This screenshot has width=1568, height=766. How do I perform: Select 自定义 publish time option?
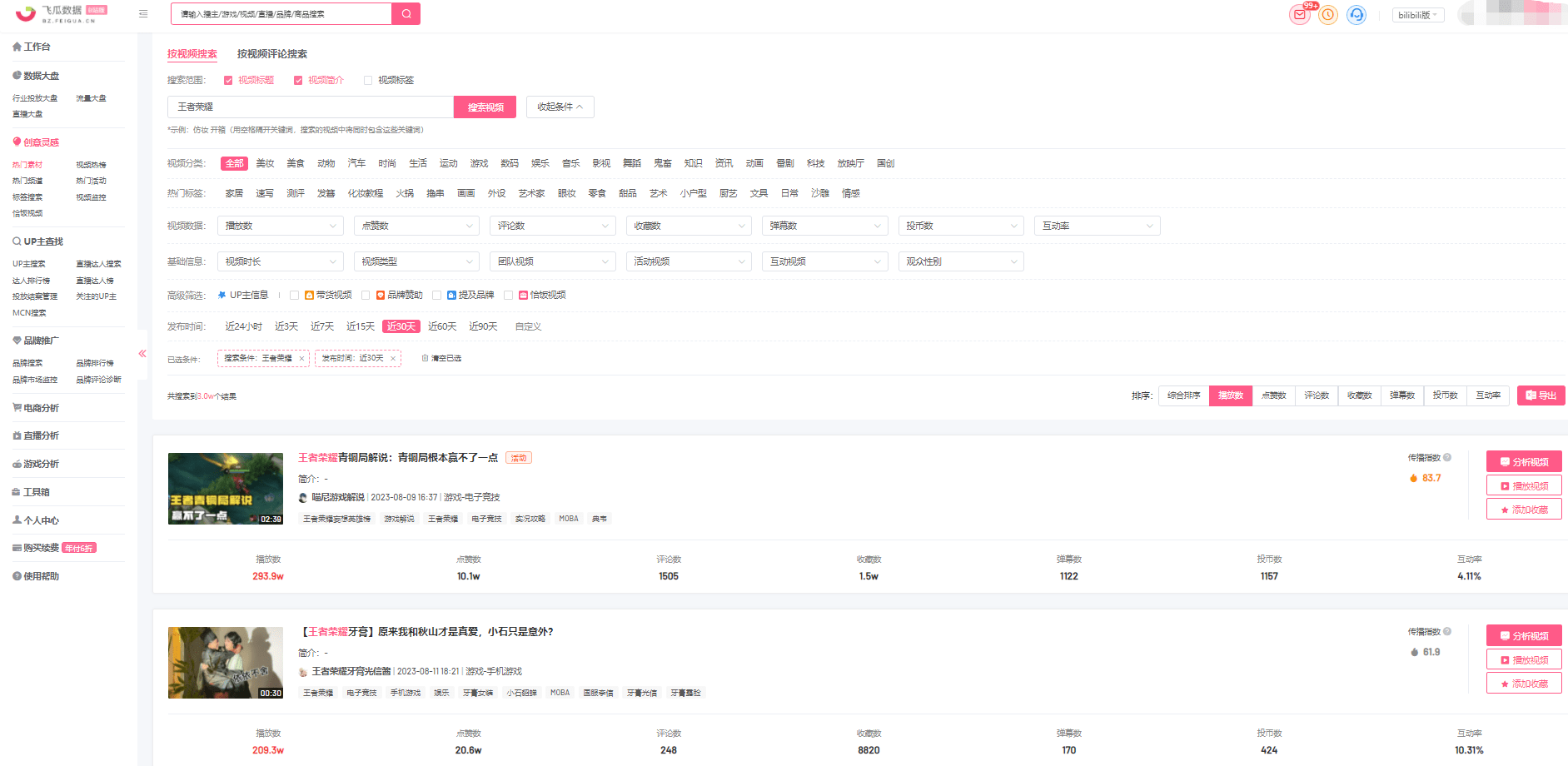click(x=528, y=326)
